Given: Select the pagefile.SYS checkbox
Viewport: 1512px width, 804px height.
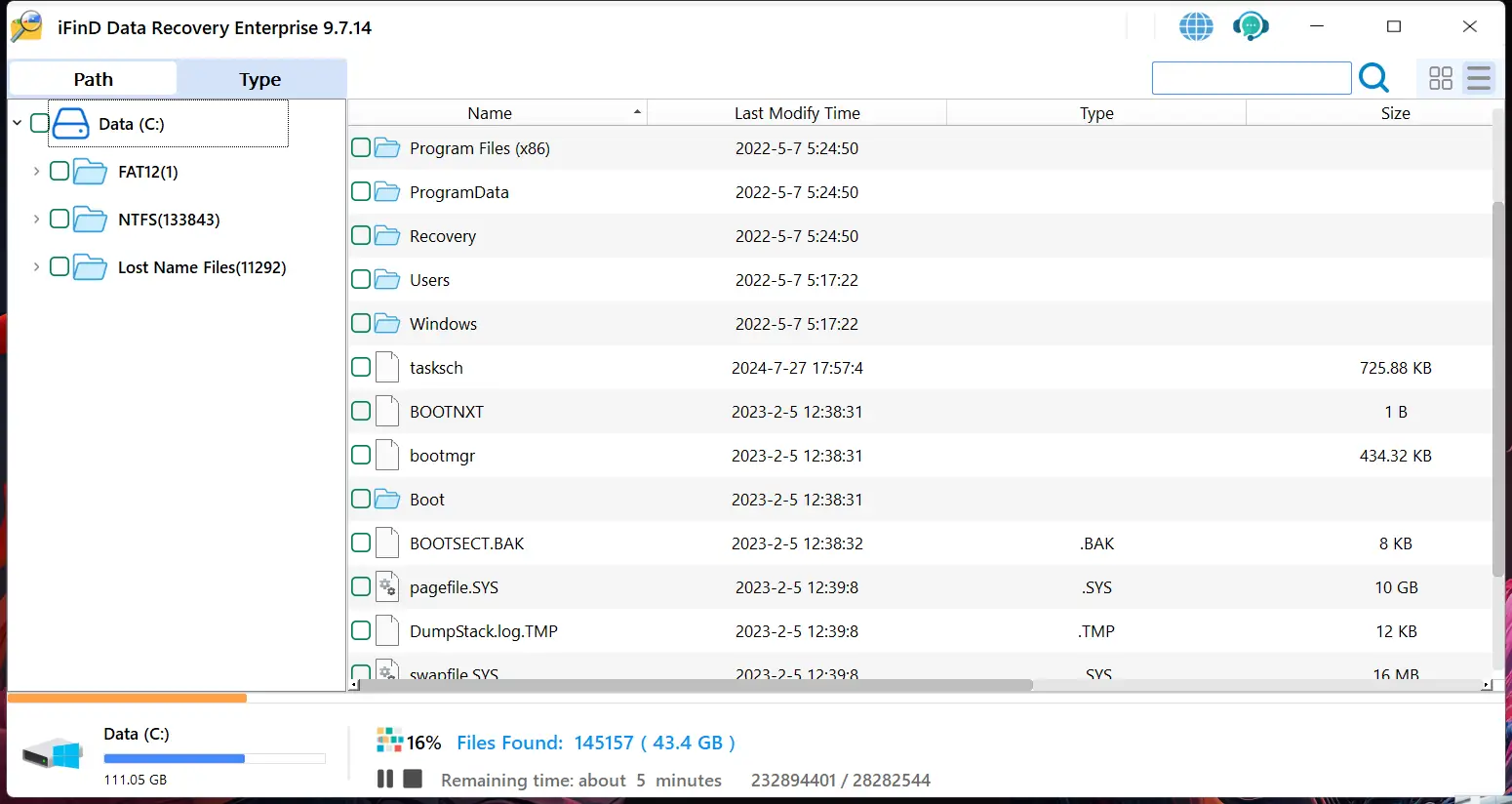Looking at the screenshot, I should (x=361, y=586).
